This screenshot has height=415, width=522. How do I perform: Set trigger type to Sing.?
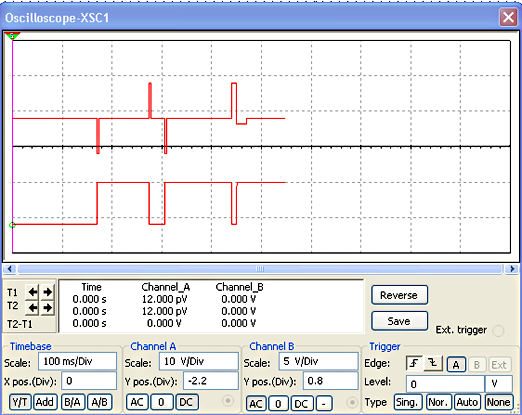(x=408, y=402)
